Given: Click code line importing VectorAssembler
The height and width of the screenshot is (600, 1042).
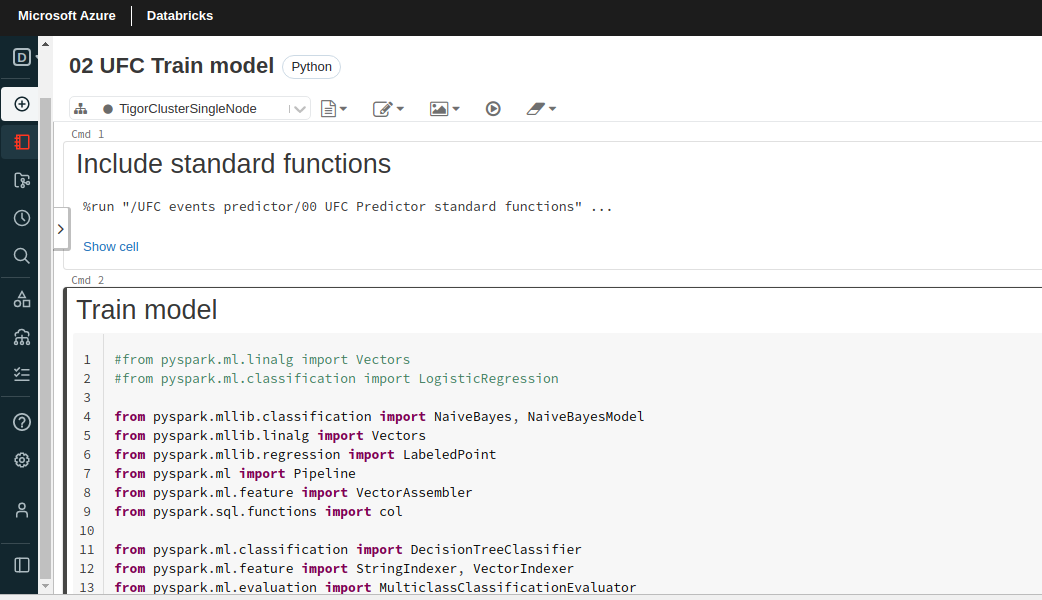Looking at the screenshot, I should click(293, 492).
